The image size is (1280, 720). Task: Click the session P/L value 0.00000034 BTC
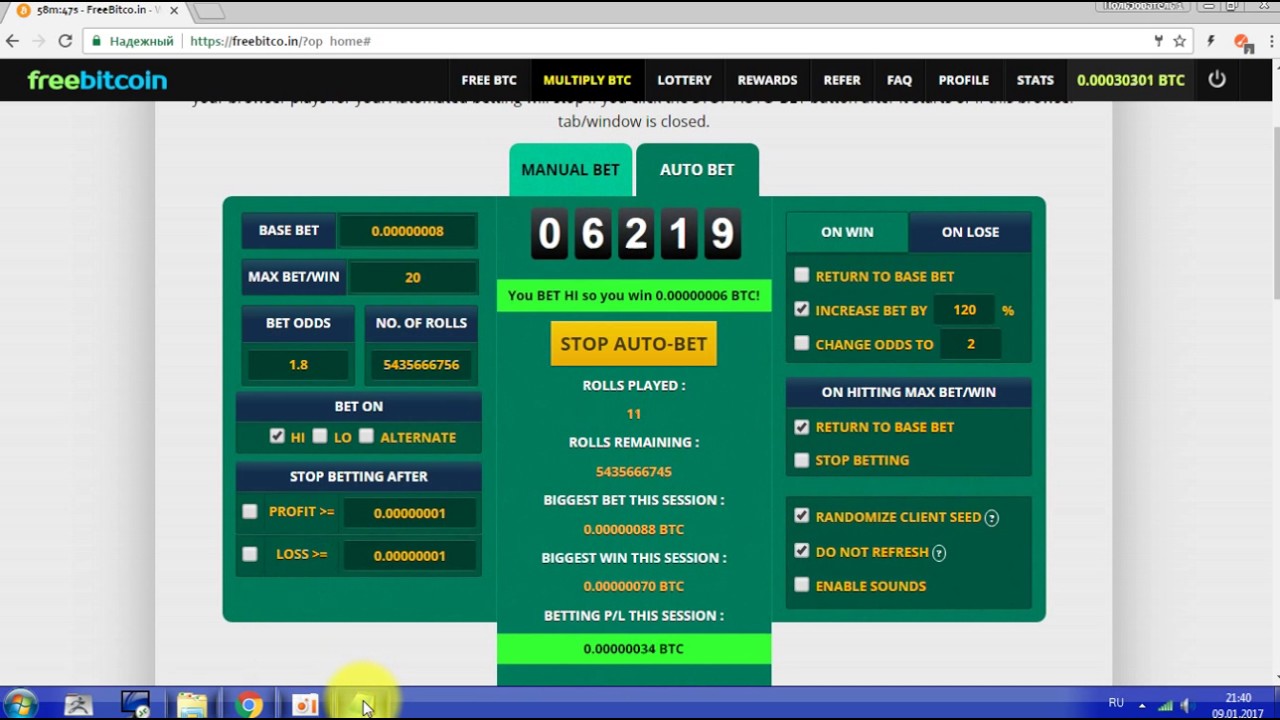click(634, 649)
